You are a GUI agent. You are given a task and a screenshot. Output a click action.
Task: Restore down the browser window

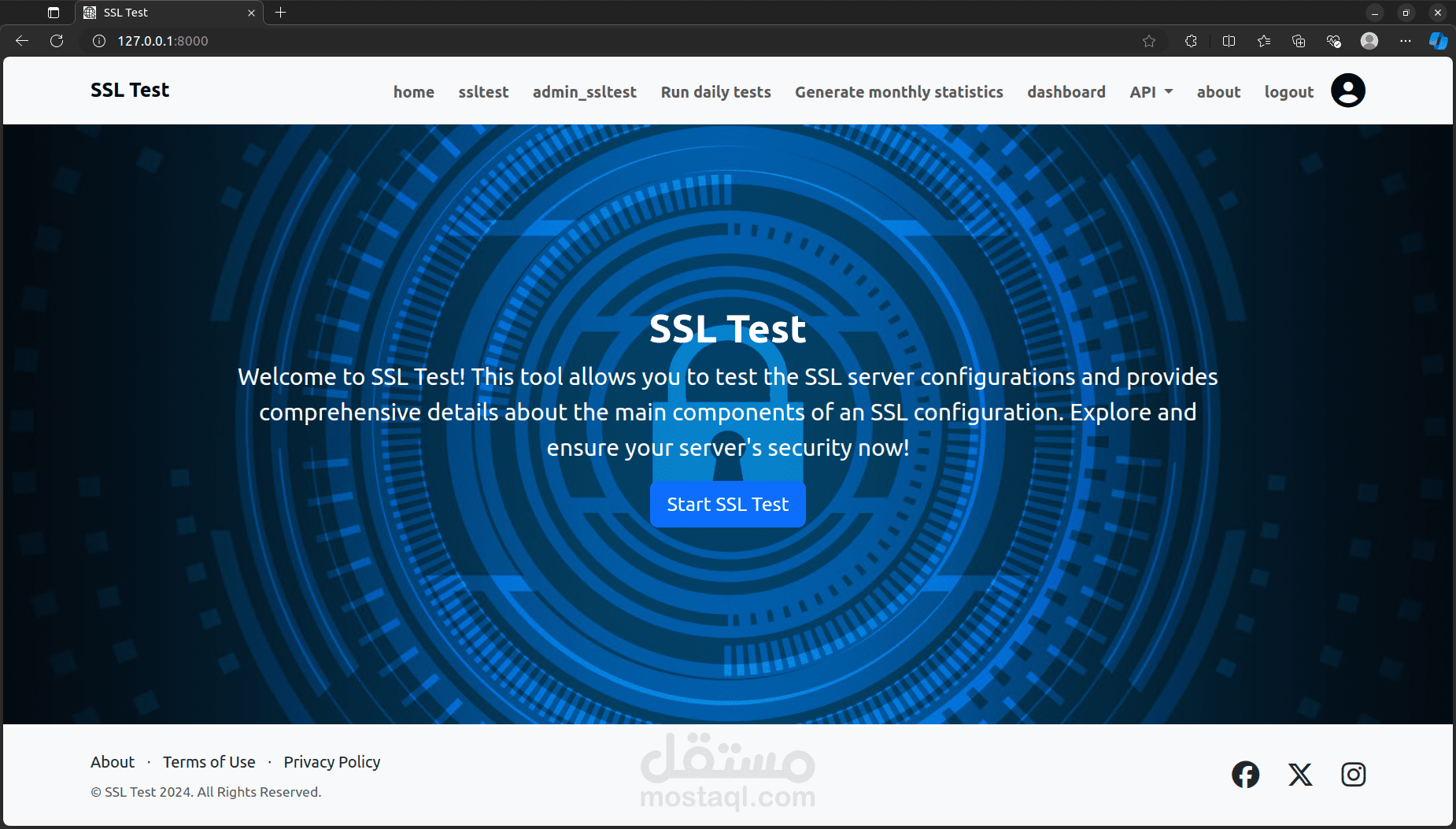(1406, 13)
